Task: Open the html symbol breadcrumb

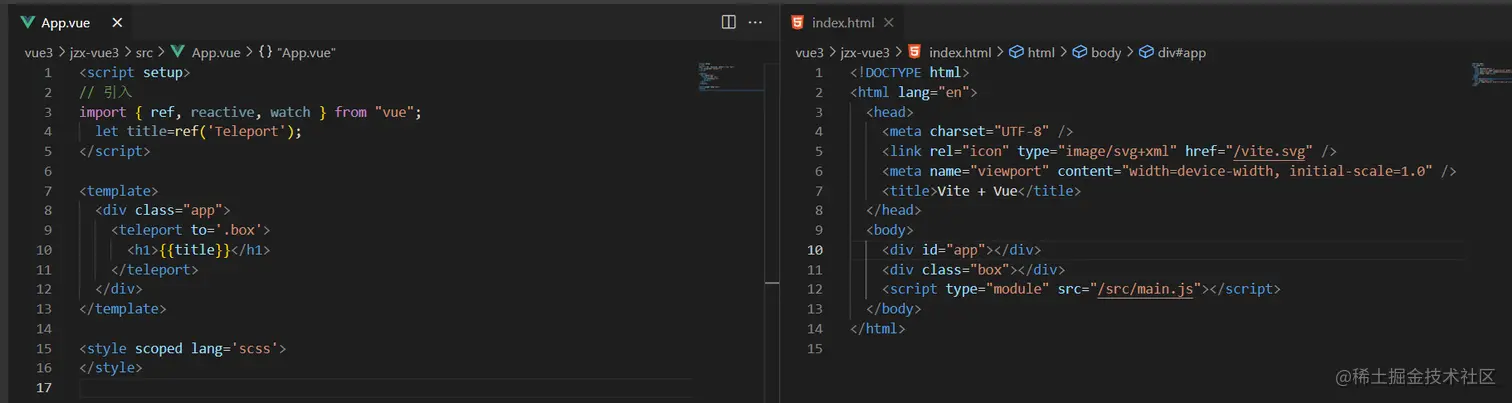Action: pyautogui.click(x=1041, y=52)
